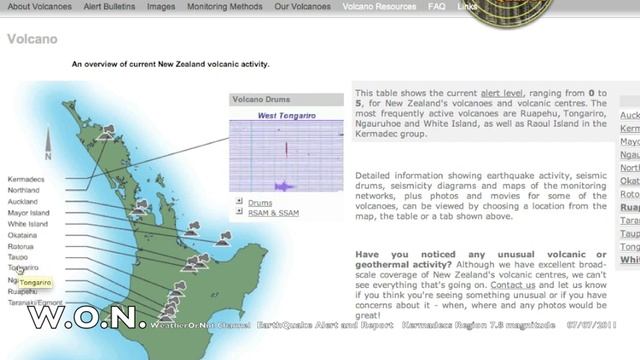Screen dimensions: 640x360
Task: Open the West Tongariro seismic drum image
Action: 286,156
